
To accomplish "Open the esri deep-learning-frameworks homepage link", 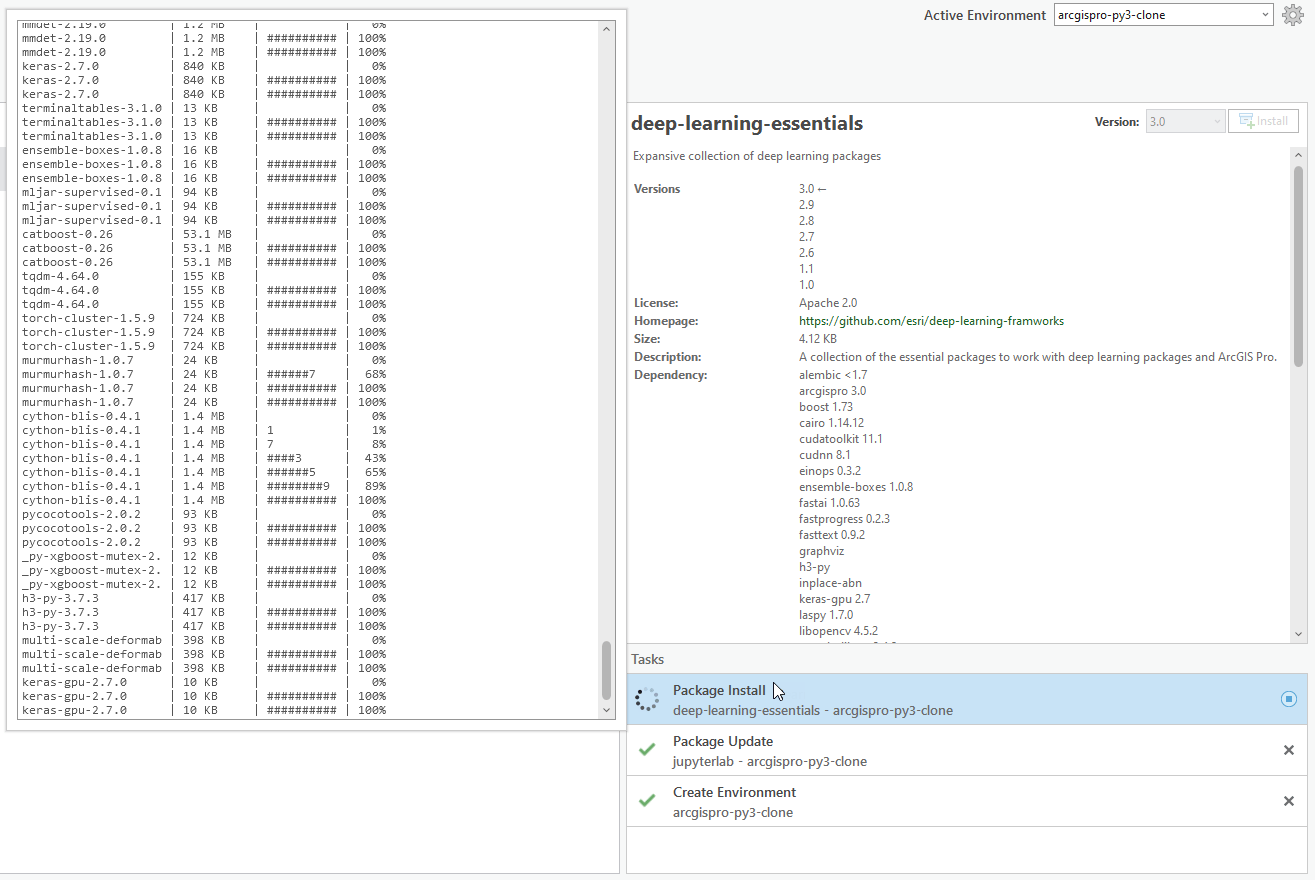I will tap(931, 321).
